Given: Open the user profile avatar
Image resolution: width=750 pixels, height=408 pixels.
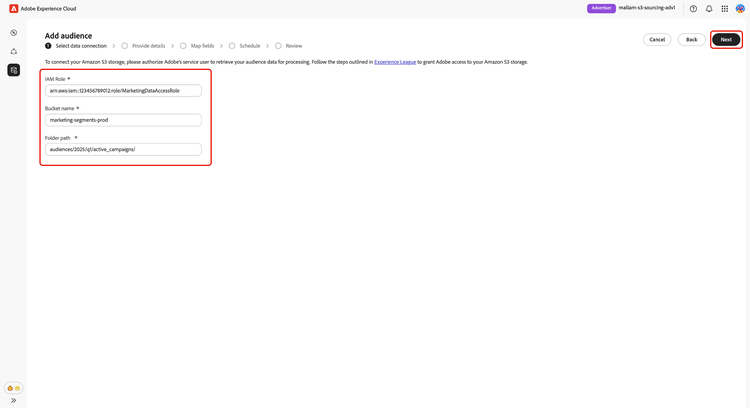Looking at the screenshot, I should [740, 9].
